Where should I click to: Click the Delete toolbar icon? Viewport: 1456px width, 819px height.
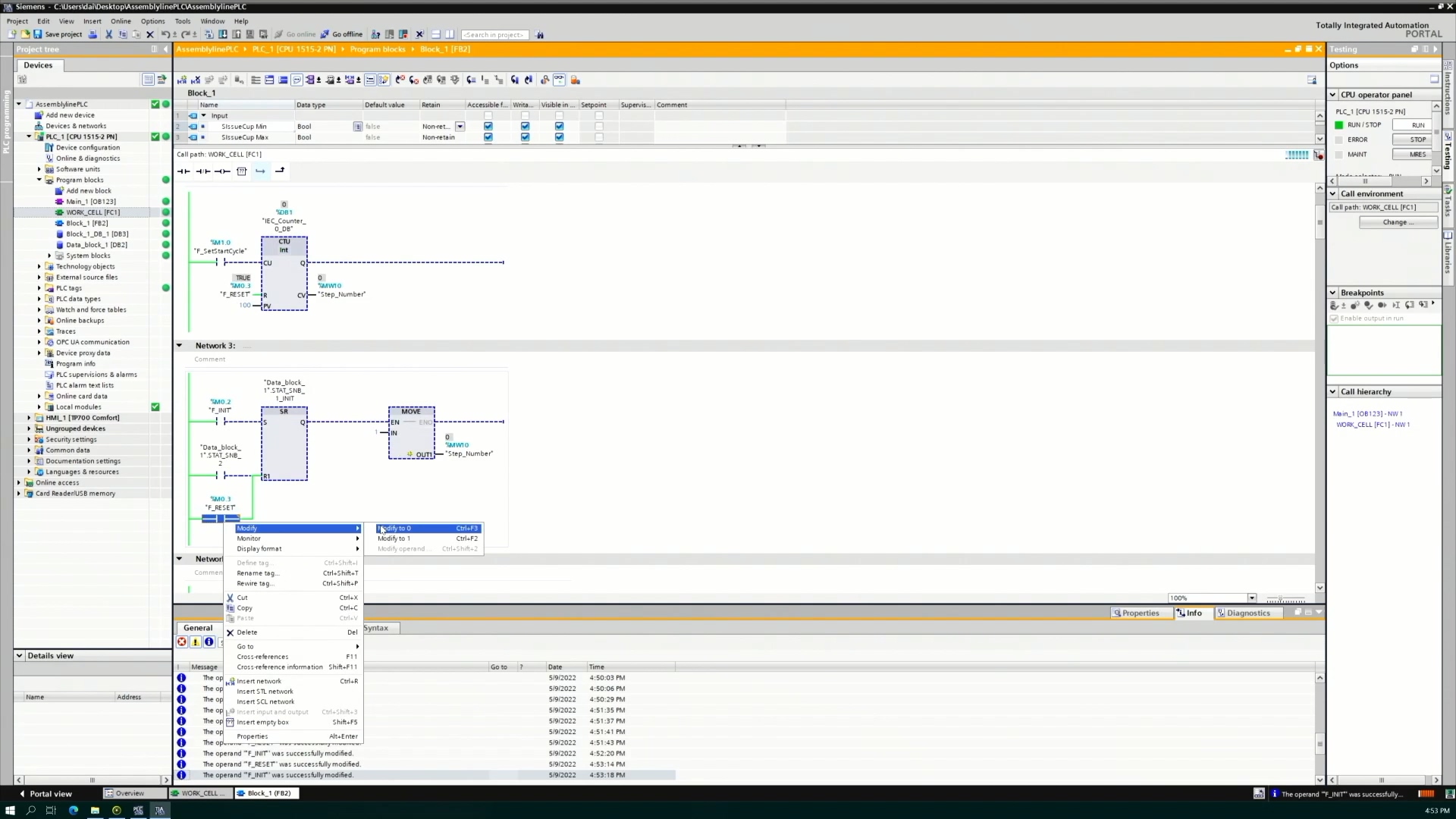point(149,34)
